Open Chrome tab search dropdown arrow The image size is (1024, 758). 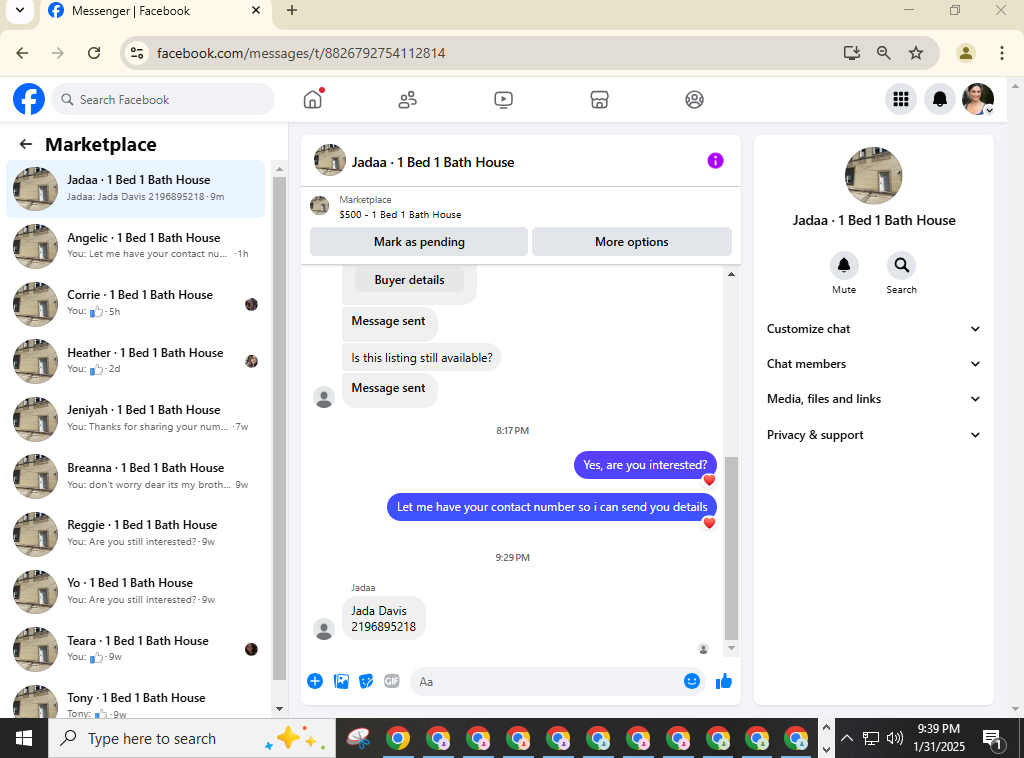(x=20, y=10)
